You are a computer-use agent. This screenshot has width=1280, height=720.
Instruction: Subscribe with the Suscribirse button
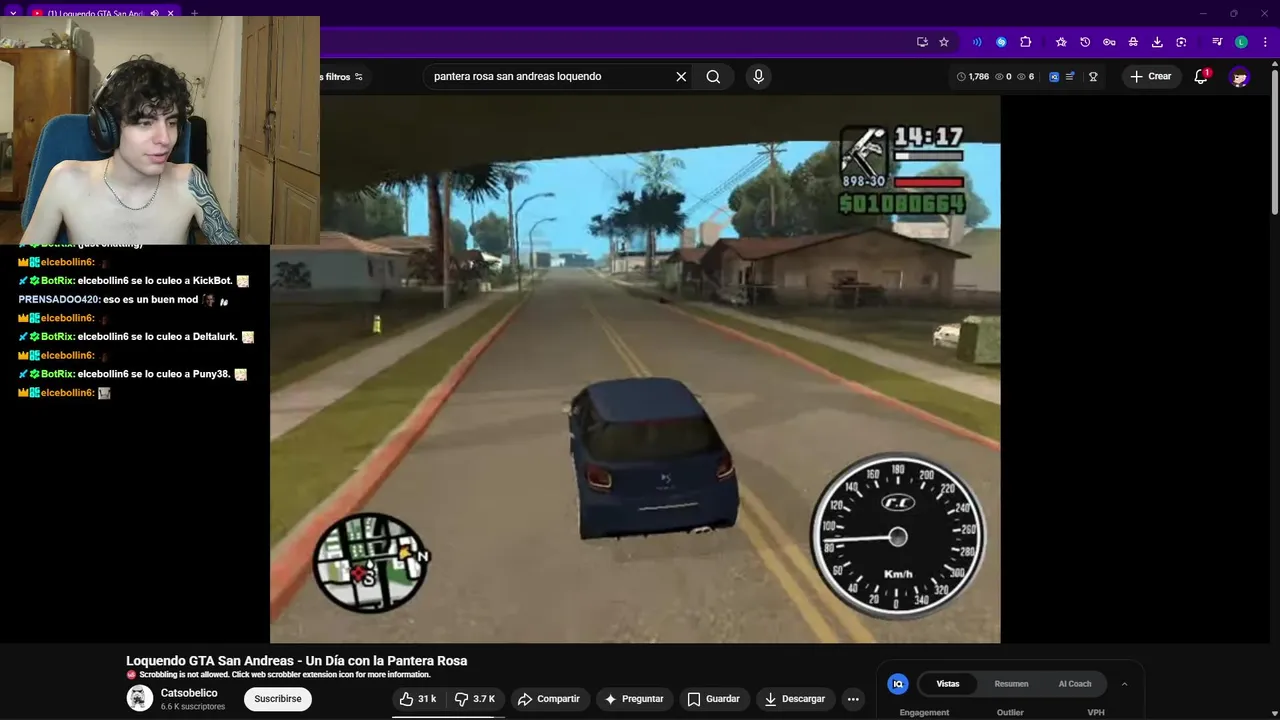pyautogui.click(x=278, y=699)
